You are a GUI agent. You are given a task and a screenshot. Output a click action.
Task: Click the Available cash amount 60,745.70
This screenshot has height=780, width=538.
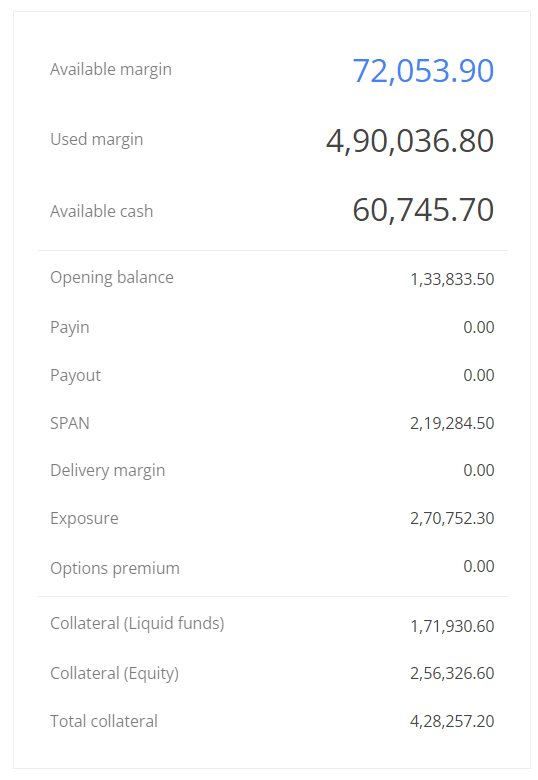423,210
